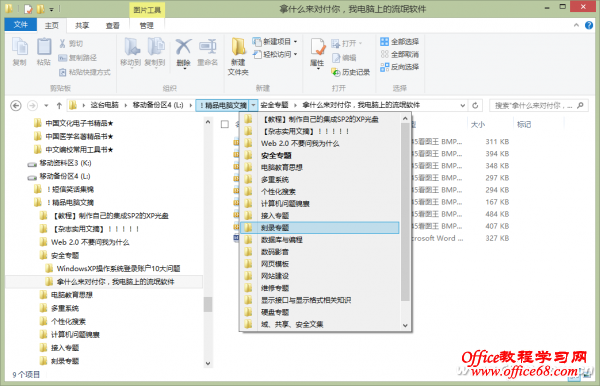Click the 327 KB Word document row
600x386 pixels.
[497, 238]
